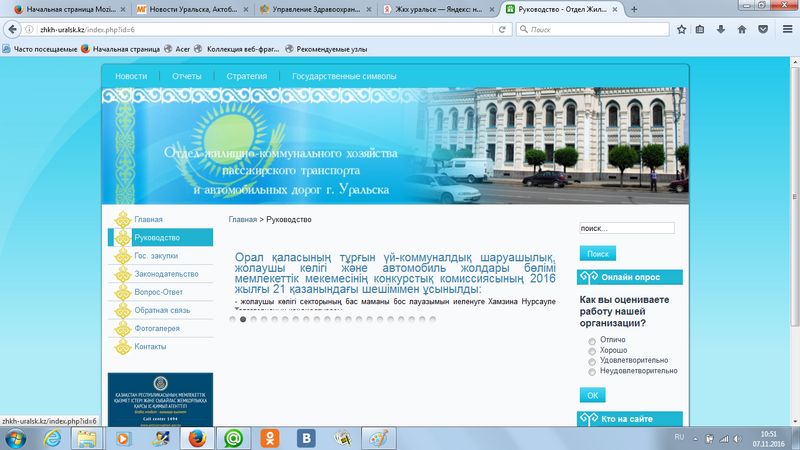
Task: Close the Руководство tab
Action: (x=615, y=9)
